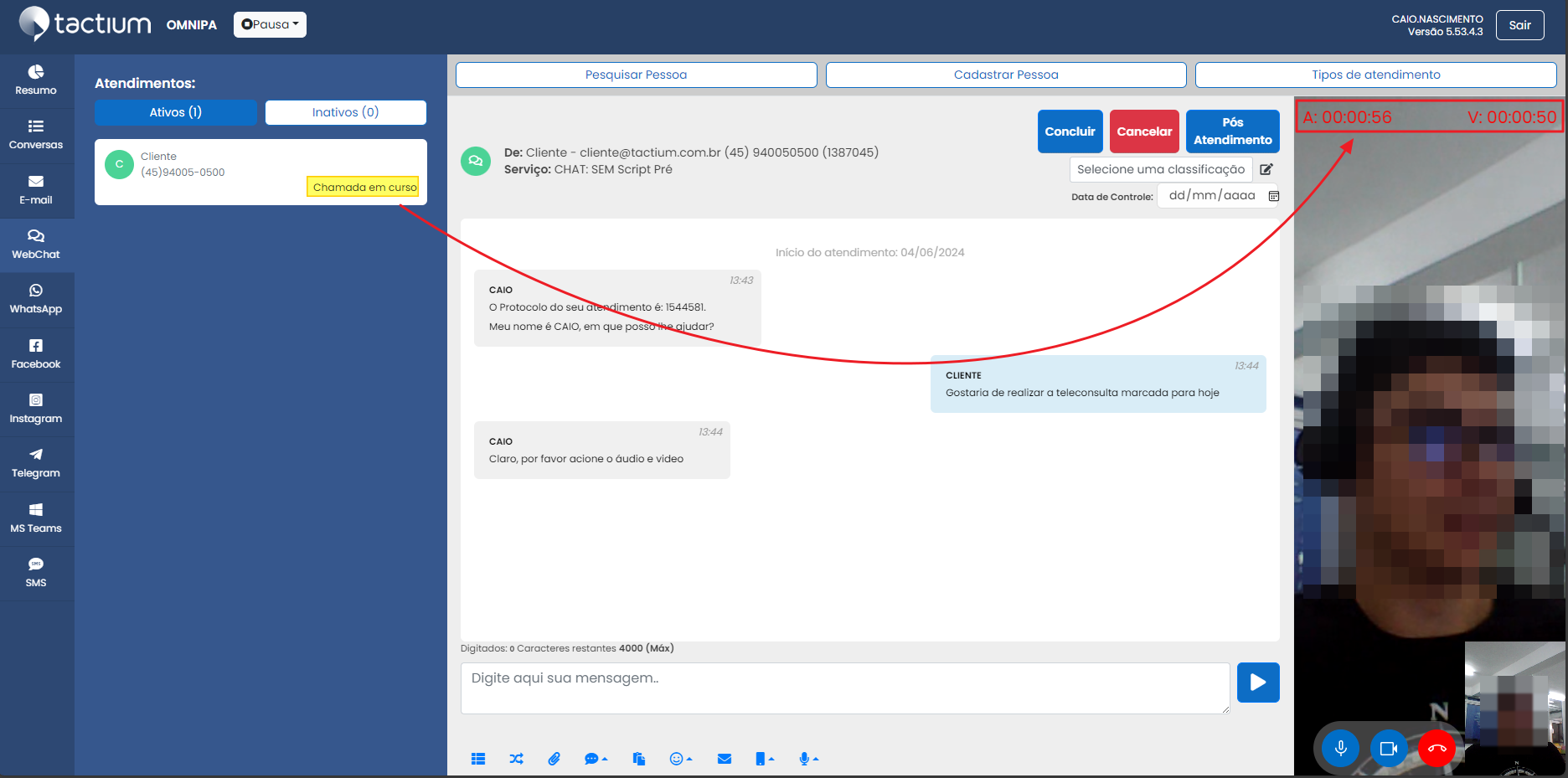Click the red Cancelar button

[1144, 131]
